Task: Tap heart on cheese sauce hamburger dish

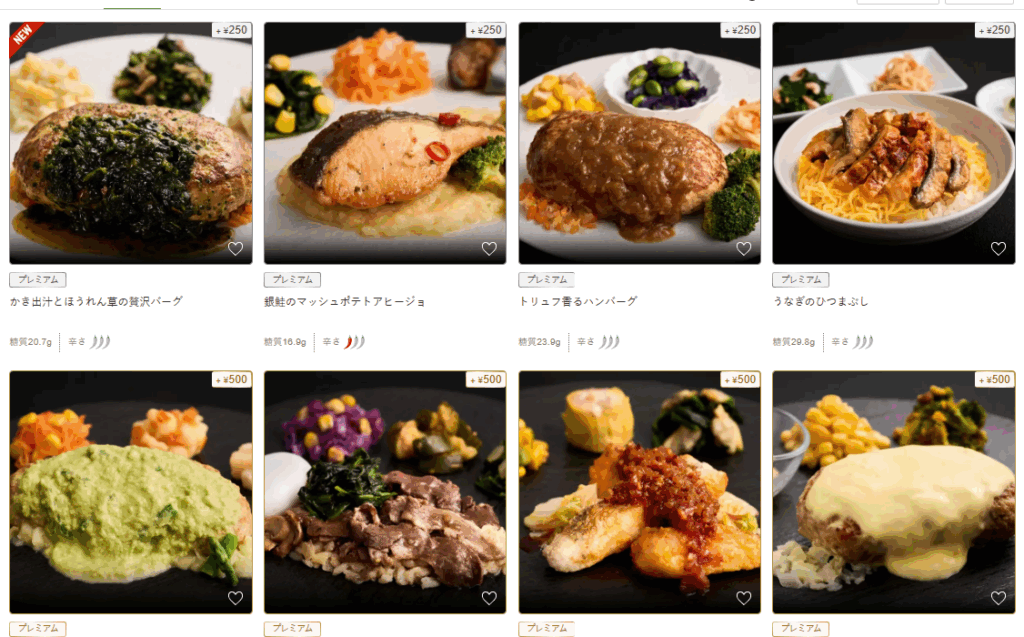Action: click(x=998, y=598)
